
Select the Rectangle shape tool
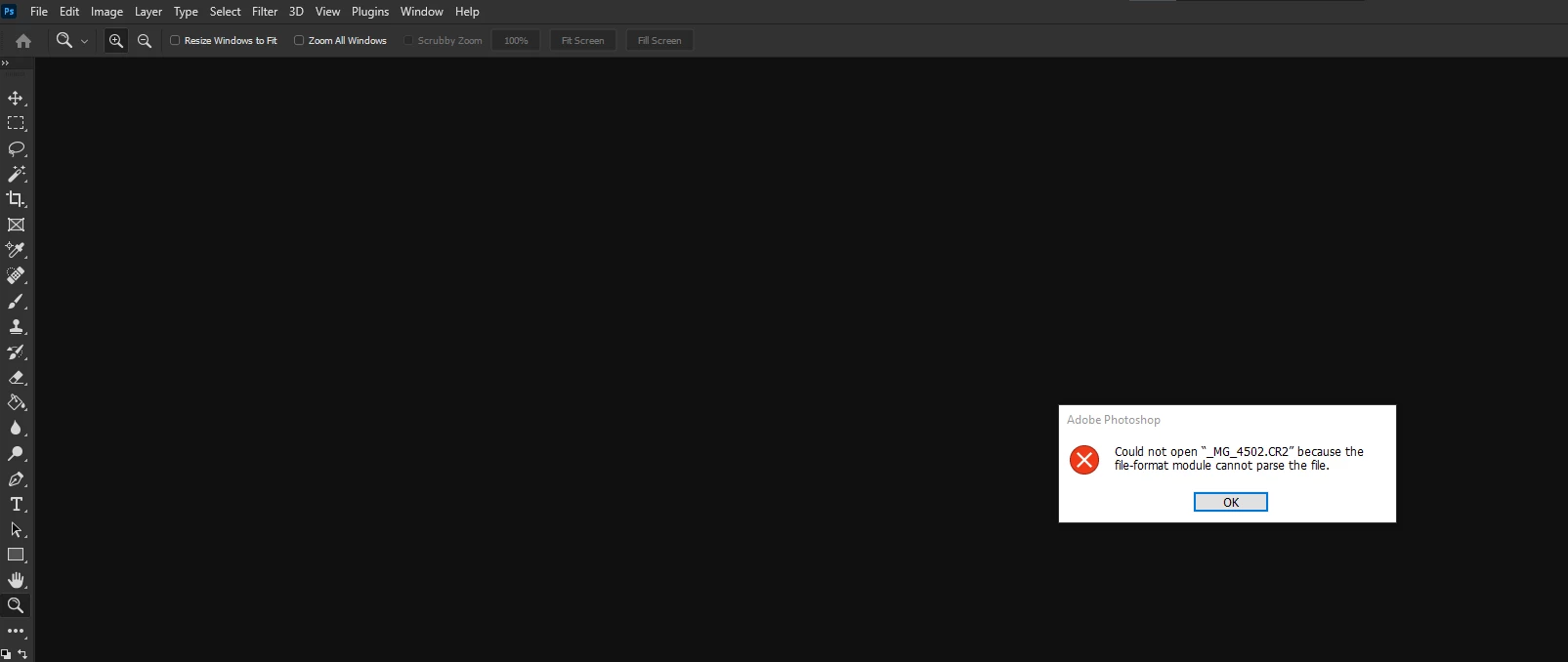point(16,555)
